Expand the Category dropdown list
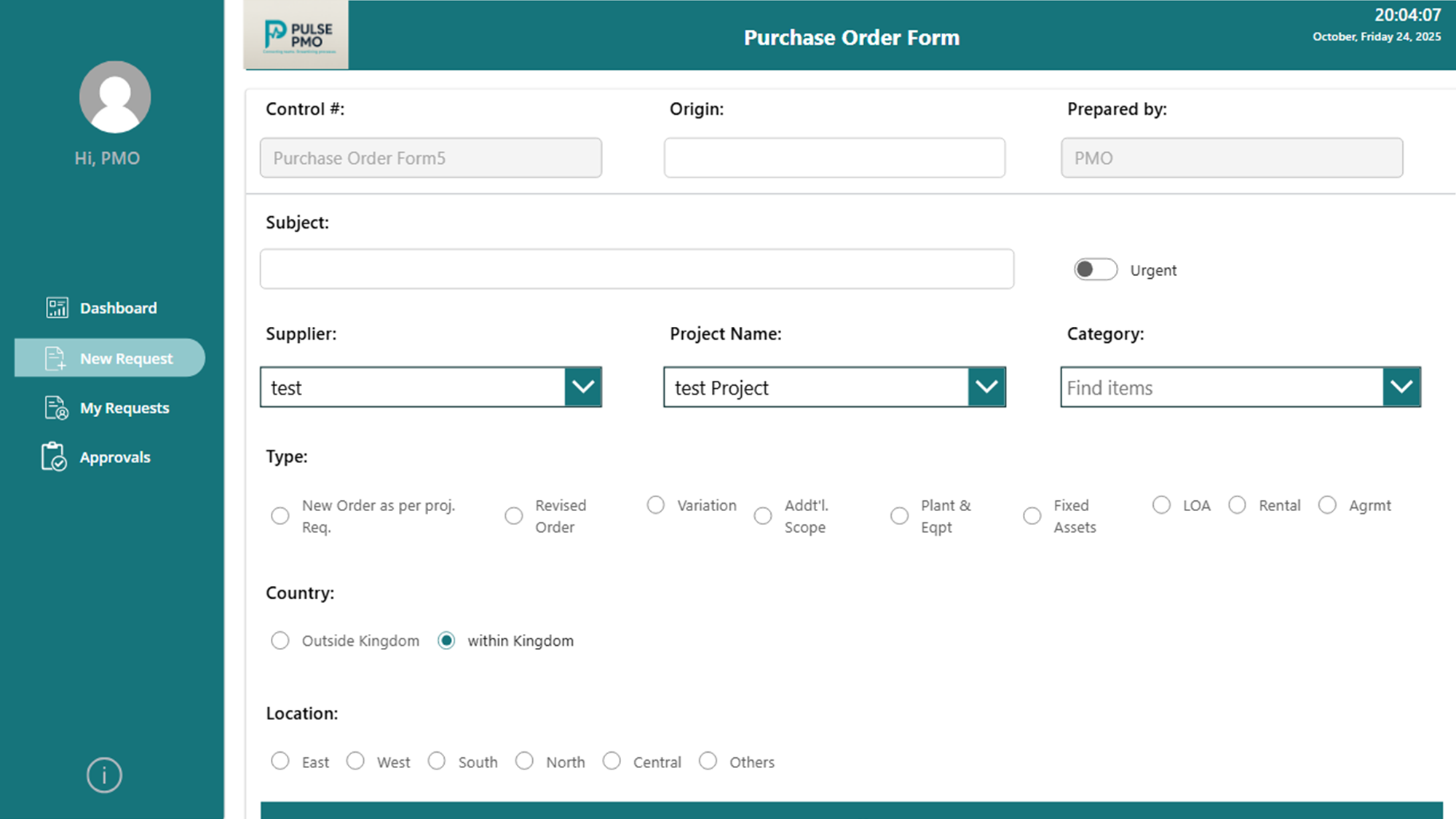 coord(1401,387)
